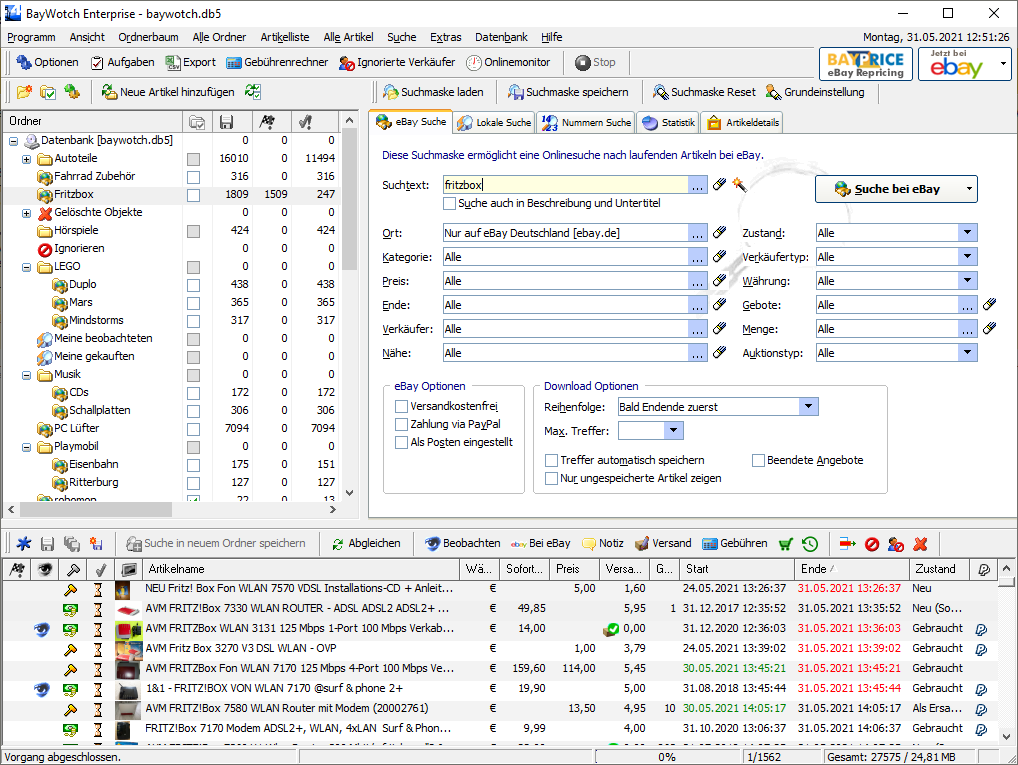This screenshot has height=765, width=1018.
Task: Open the Programm menu
Action: 31,37
